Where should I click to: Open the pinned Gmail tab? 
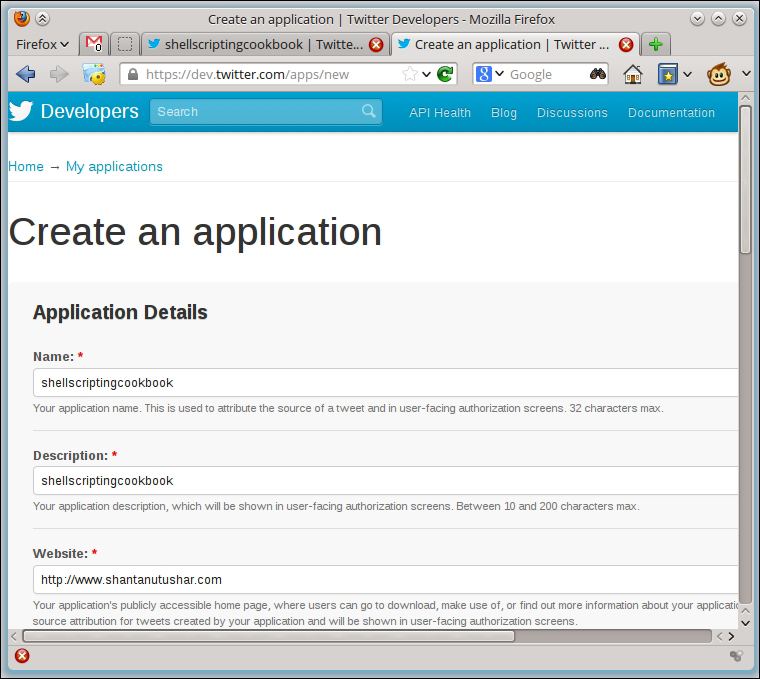tap(94, 44)
